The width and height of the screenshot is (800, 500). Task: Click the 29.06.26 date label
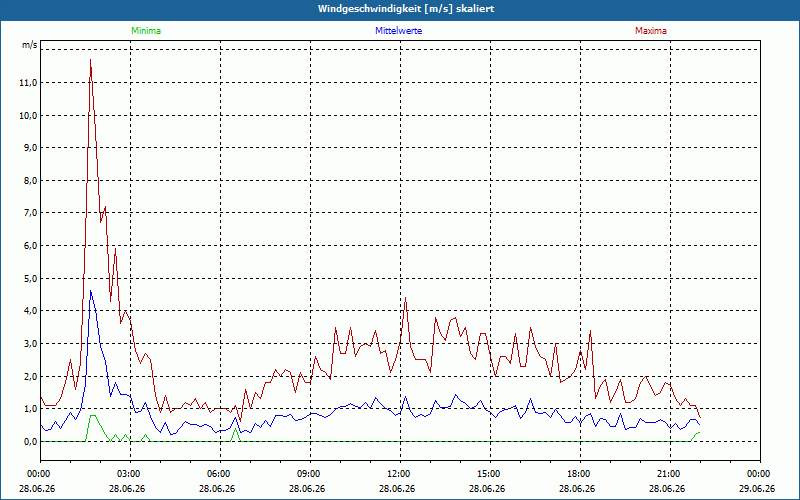[757, 488]
